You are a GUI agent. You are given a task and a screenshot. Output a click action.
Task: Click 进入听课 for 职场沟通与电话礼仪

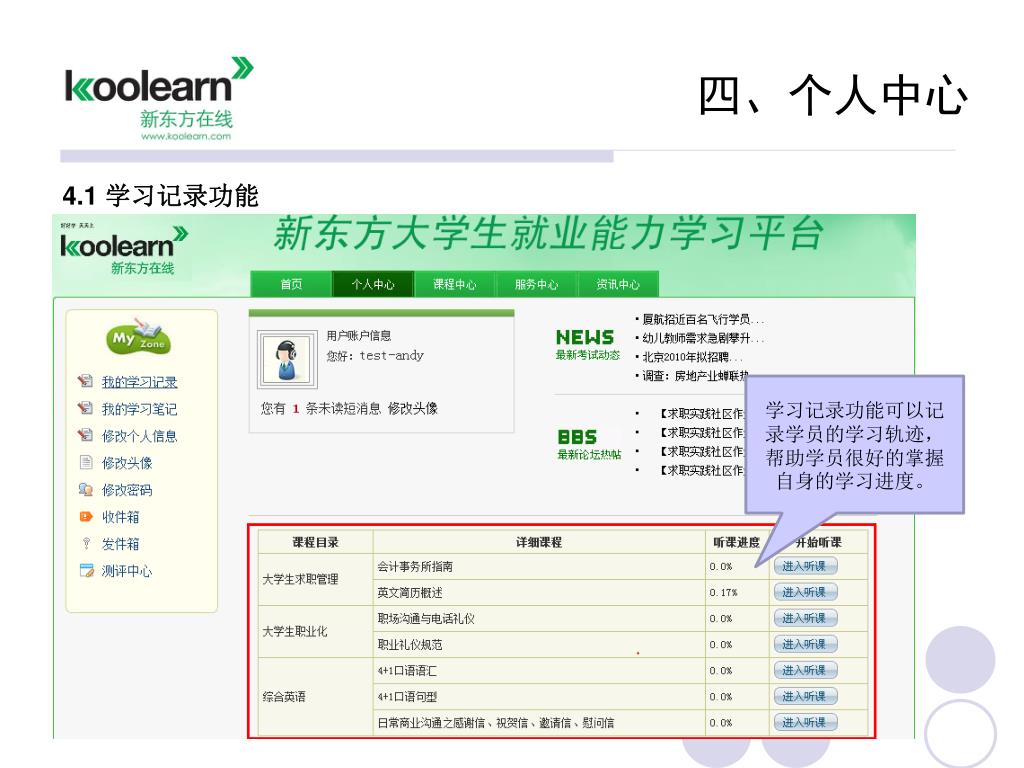805,618
